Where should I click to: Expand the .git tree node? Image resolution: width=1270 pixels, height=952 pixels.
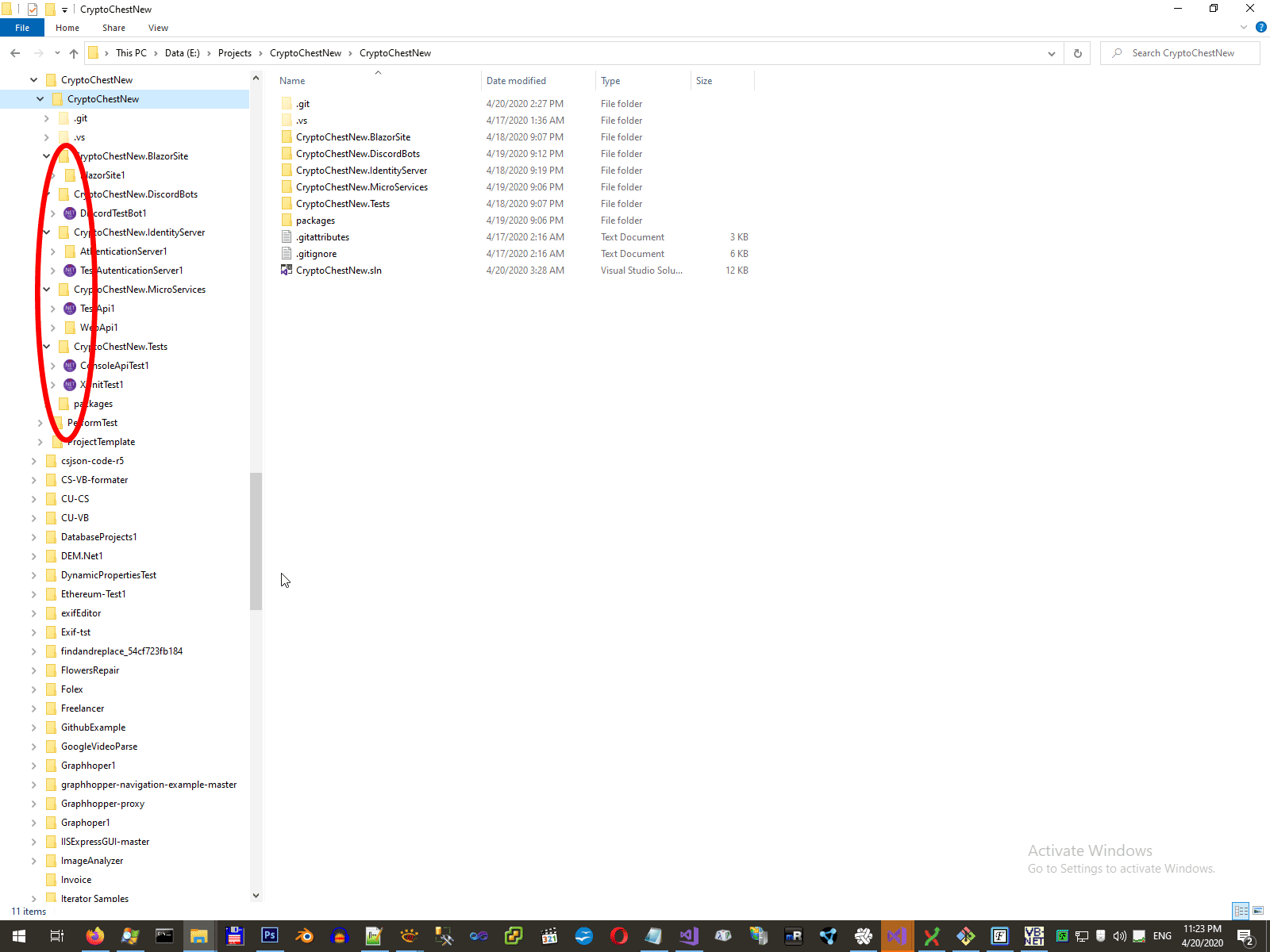pyautogui.click(x=46, y=118)
